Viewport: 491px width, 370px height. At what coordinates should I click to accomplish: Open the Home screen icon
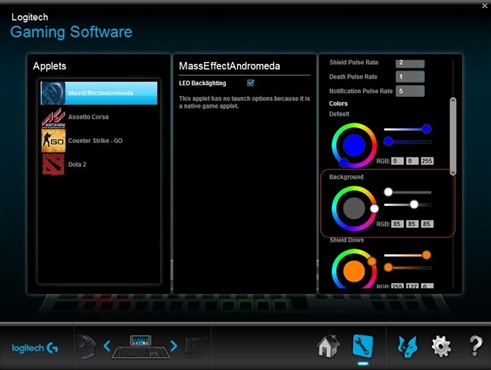pos(329,346)
